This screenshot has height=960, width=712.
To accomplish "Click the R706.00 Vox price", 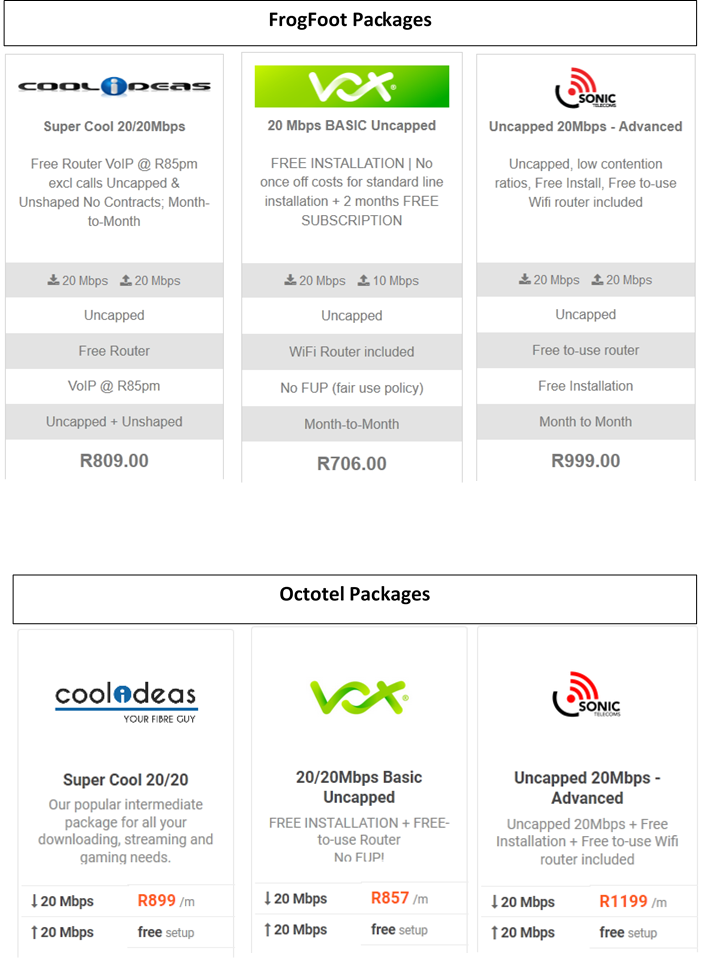I will (x=351, y=464).
